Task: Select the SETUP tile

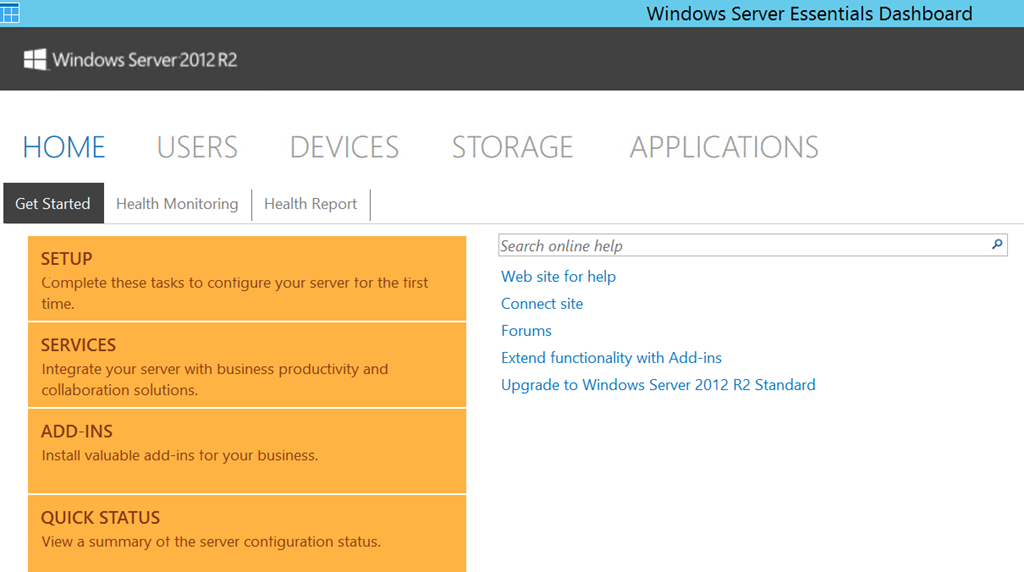Action: pyautogui.click(x=247, y=278)
